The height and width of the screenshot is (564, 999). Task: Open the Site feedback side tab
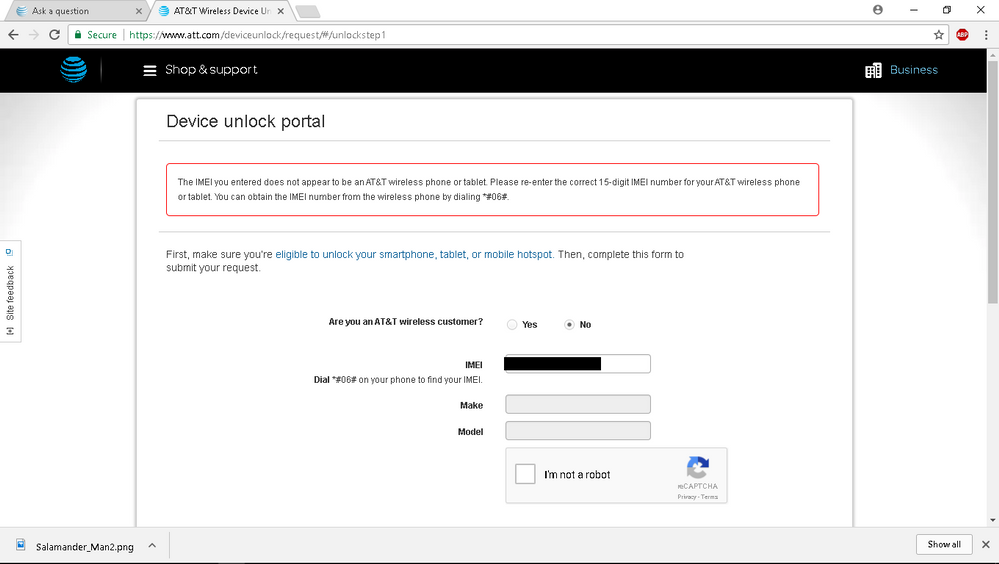click(10, 292)
